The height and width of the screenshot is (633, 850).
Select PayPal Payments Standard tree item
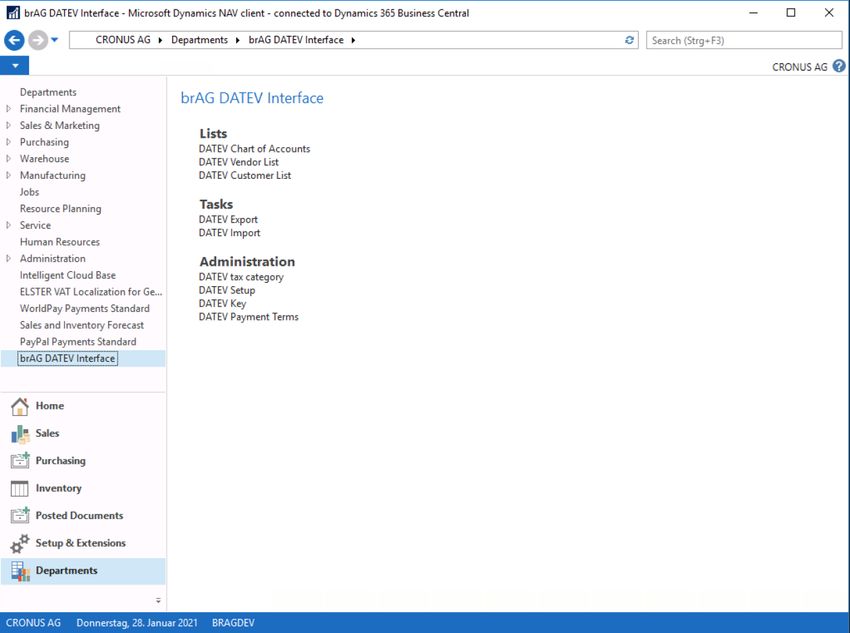click(x=78, y=341)
